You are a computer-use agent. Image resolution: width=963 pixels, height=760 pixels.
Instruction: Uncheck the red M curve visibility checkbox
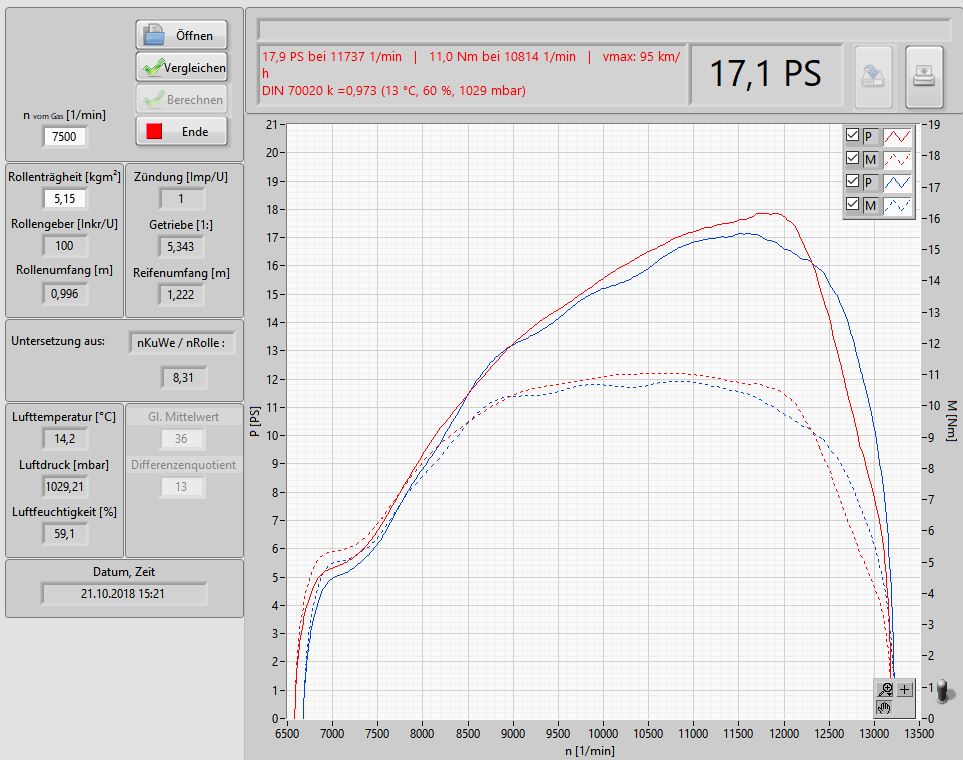coord(852,159)
